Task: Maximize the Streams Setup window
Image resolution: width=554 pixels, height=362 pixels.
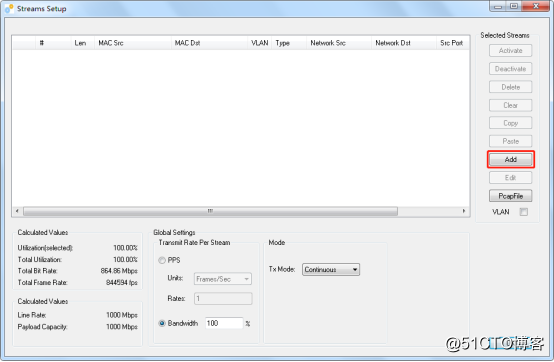Action: 514,6
